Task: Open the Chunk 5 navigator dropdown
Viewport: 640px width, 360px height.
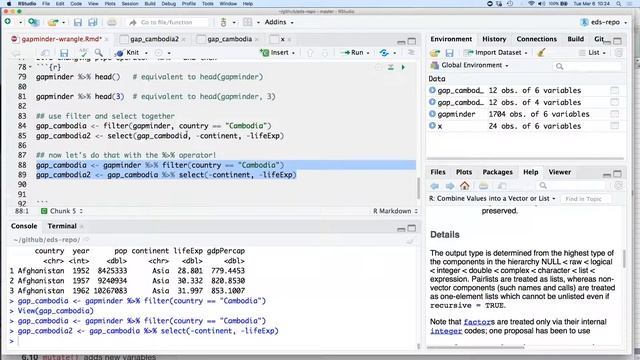Action: click(x=62, y=211)
